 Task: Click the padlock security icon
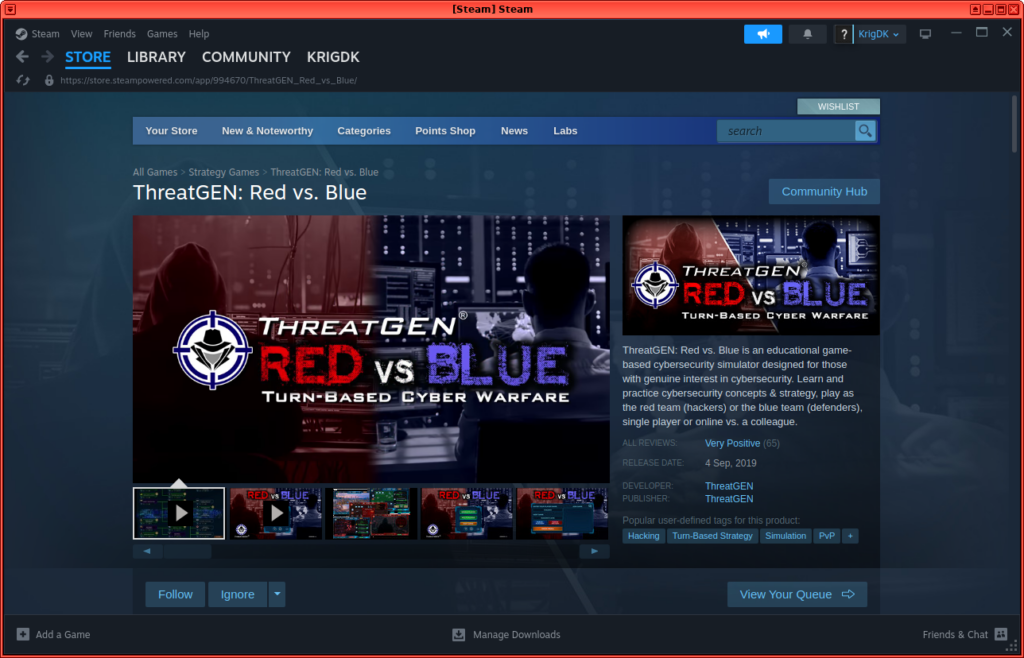(48, 80)
